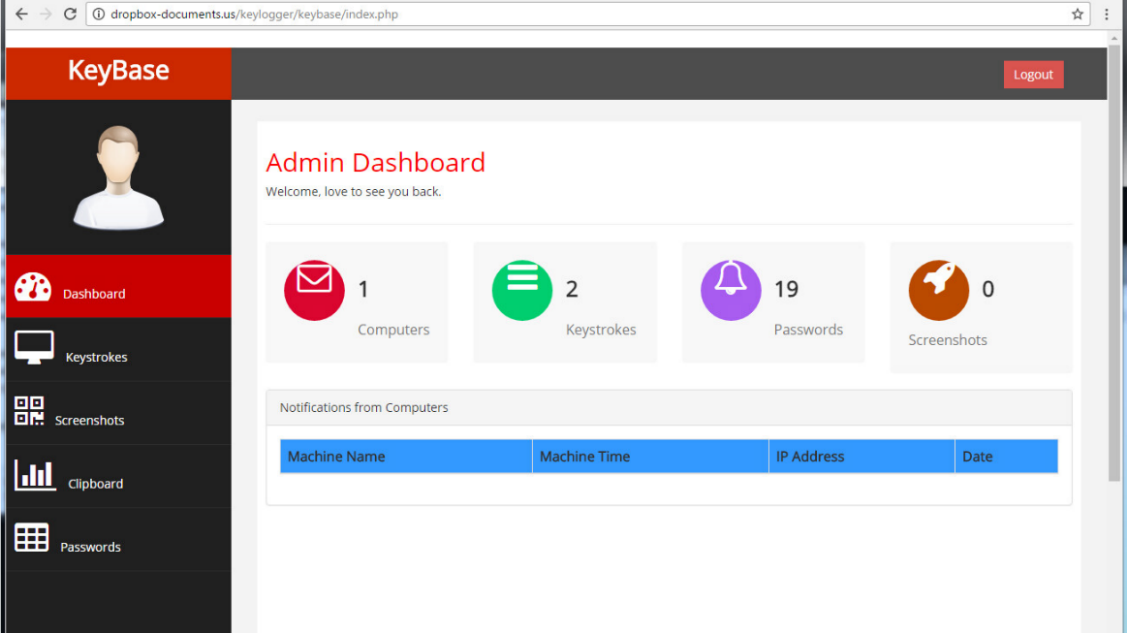1127x633 pixels.
Task: Click the Passwords label under 19
Action: pyautogui.click(x=808, y=329)
